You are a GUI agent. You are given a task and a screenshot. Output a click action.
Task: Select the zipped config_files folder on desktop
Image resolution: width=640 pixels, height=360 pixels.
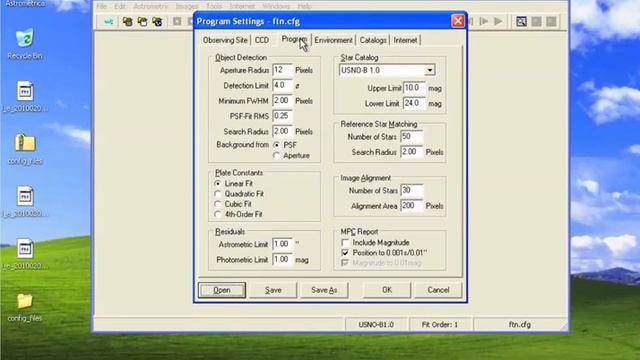point(25,149)
